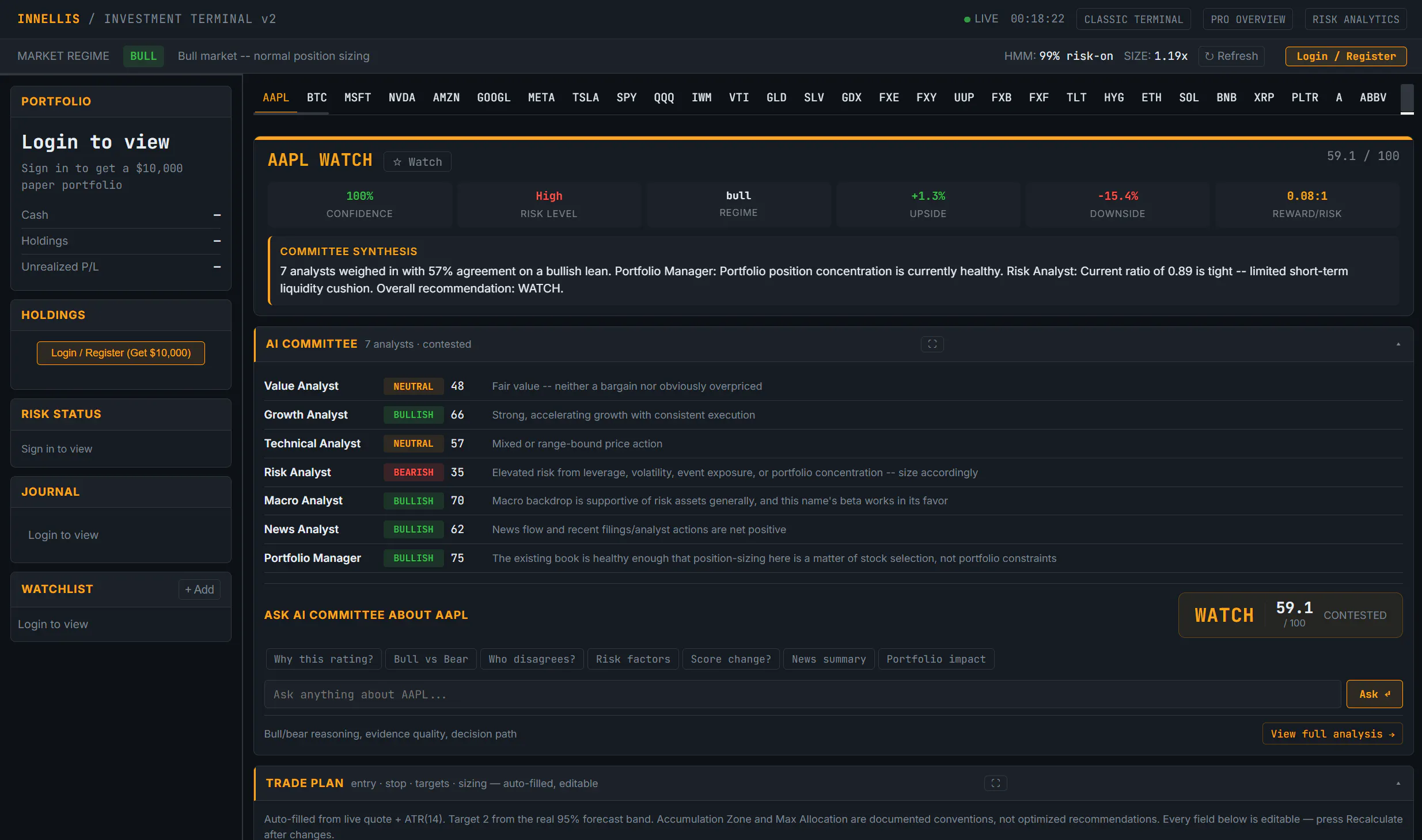Click the News Analyst row

(x=833, y=530)
